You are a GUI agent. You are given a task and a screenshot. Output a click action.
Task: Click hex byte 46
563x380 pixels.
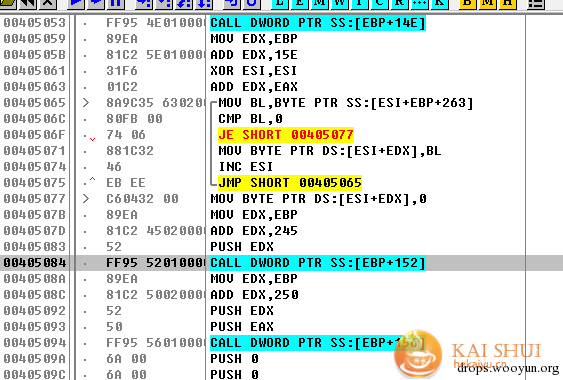114,167
